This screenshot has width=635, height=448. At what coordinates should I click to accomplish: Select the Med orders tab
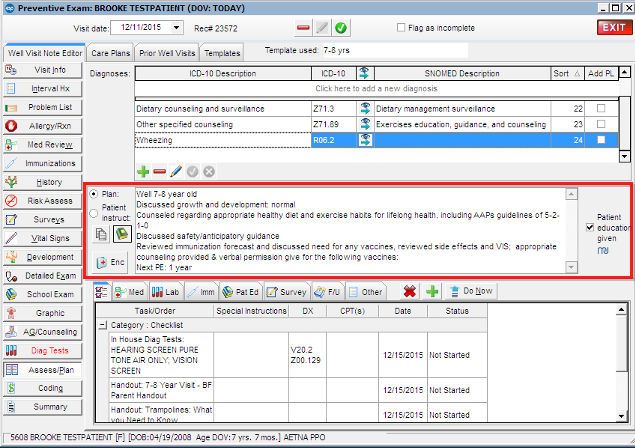pos(130,292)
